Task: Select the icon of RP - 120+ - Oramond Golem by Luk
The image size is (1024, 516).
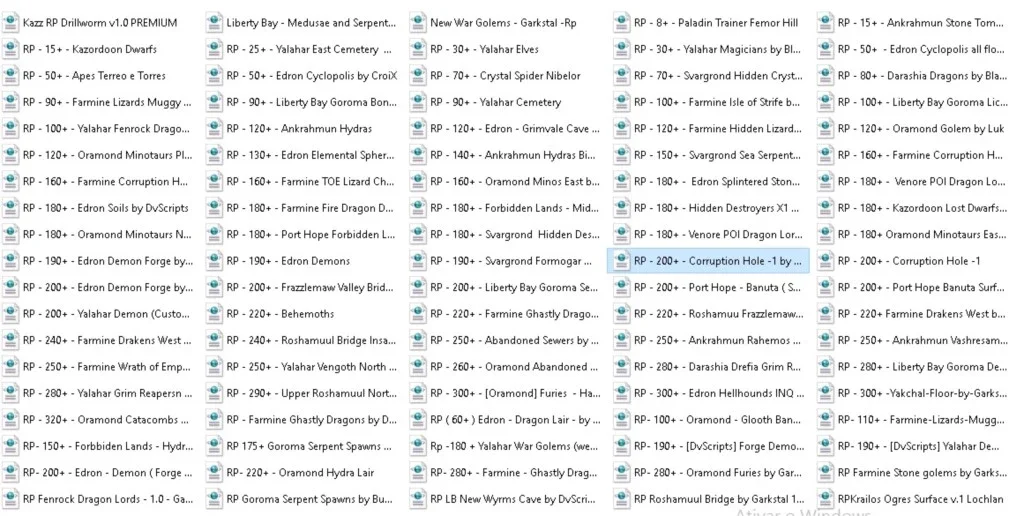Action: pos(825,129)
